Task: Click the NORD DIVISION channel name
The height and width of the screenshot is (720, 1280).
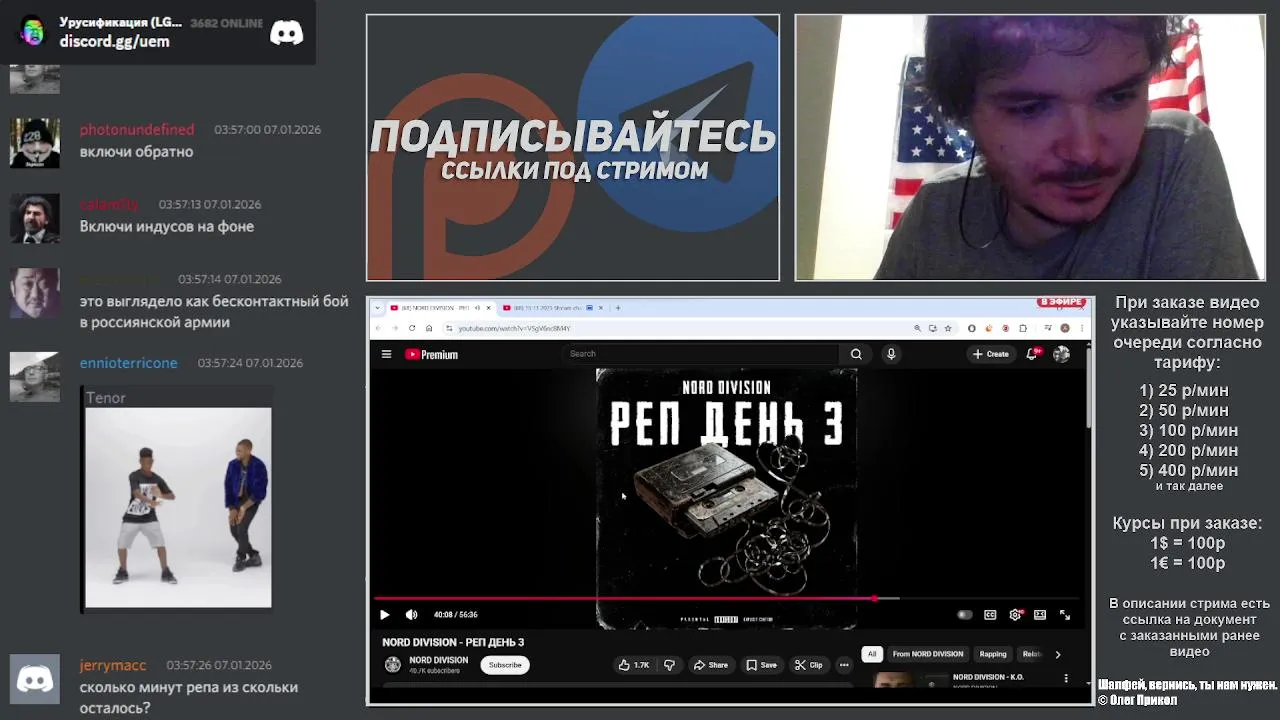Action: [x=438, y=660]
